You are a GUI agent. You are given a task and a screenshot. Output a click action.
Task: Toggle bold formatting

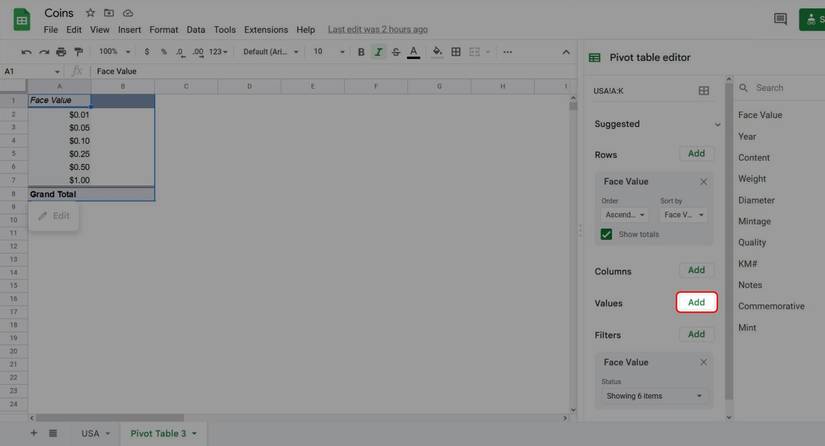click(x=361, y=52)
